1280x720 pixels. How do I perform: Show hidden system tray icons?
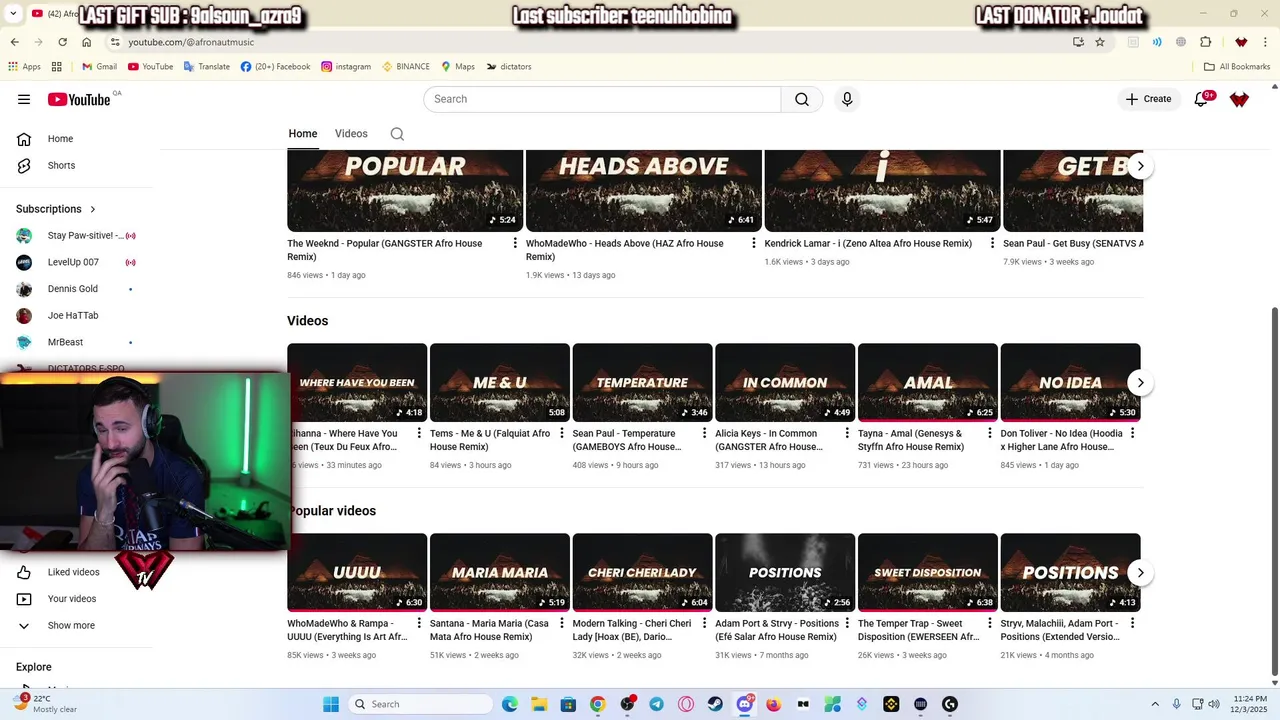1155,704
